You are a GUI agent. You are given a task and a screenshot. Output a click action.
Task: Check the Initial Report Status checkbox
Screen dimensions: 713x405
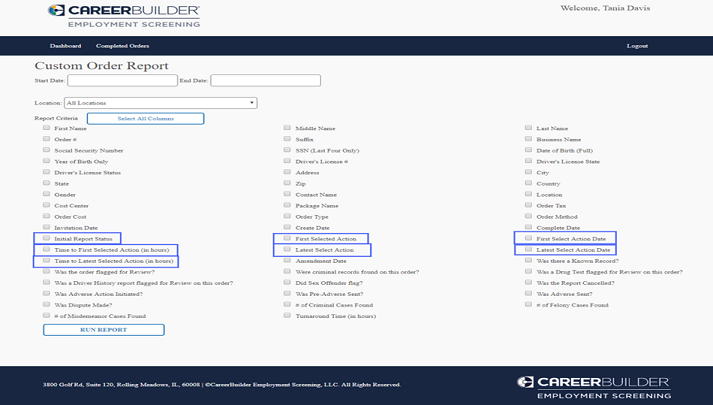[x=46, y=238]
